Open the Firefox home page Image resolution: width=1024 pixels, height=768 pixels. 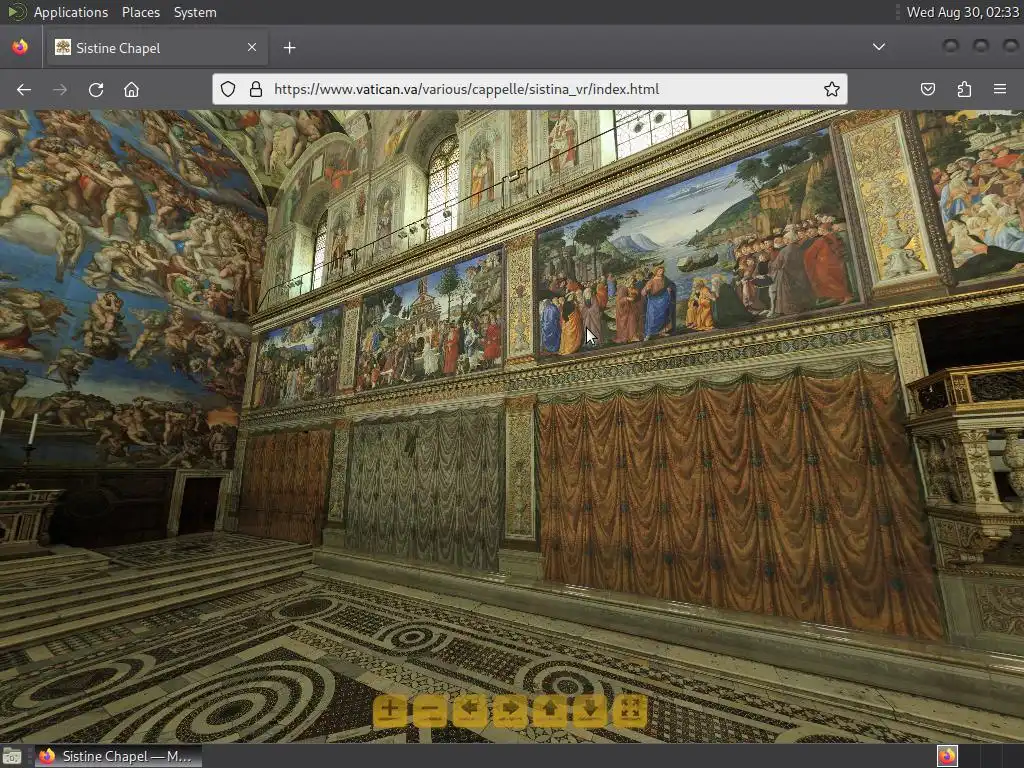coord(132,89)
